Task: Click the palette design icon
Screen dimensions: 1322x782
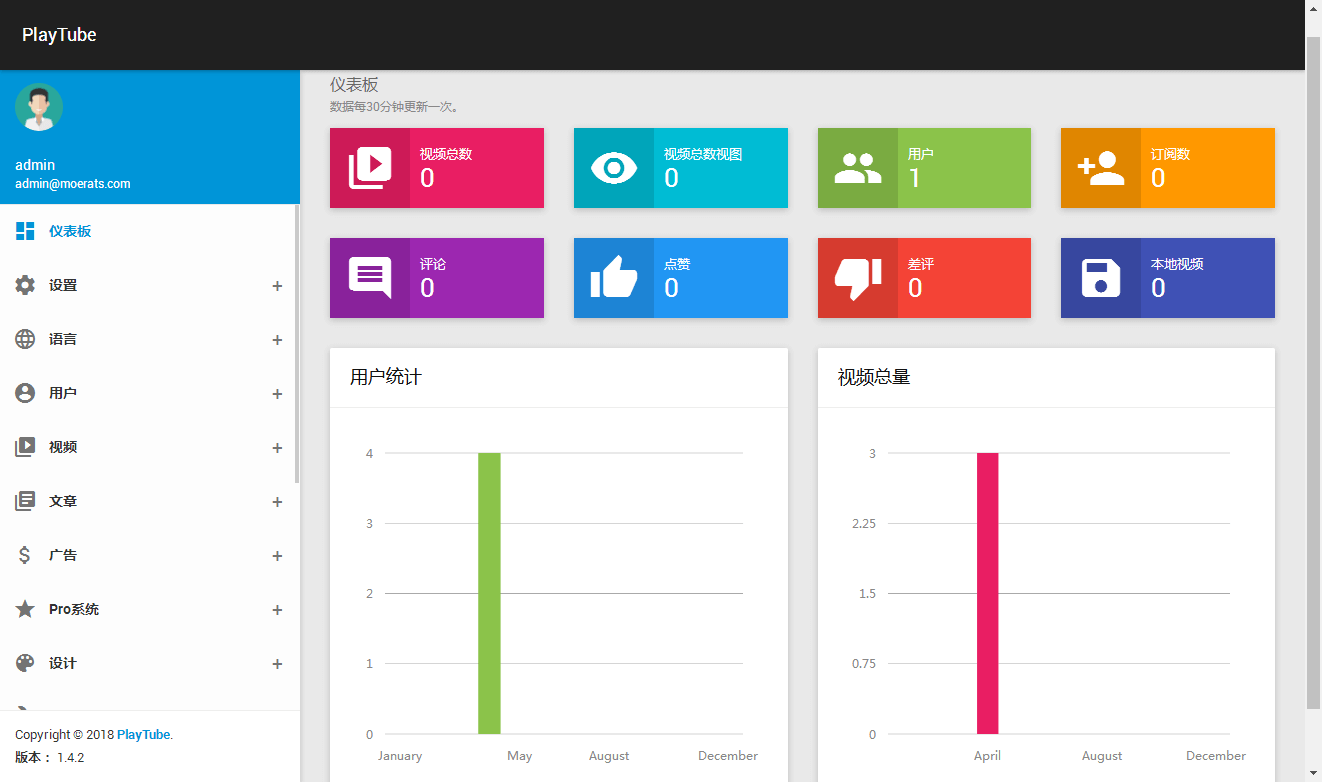Action: tap(25, 663)
